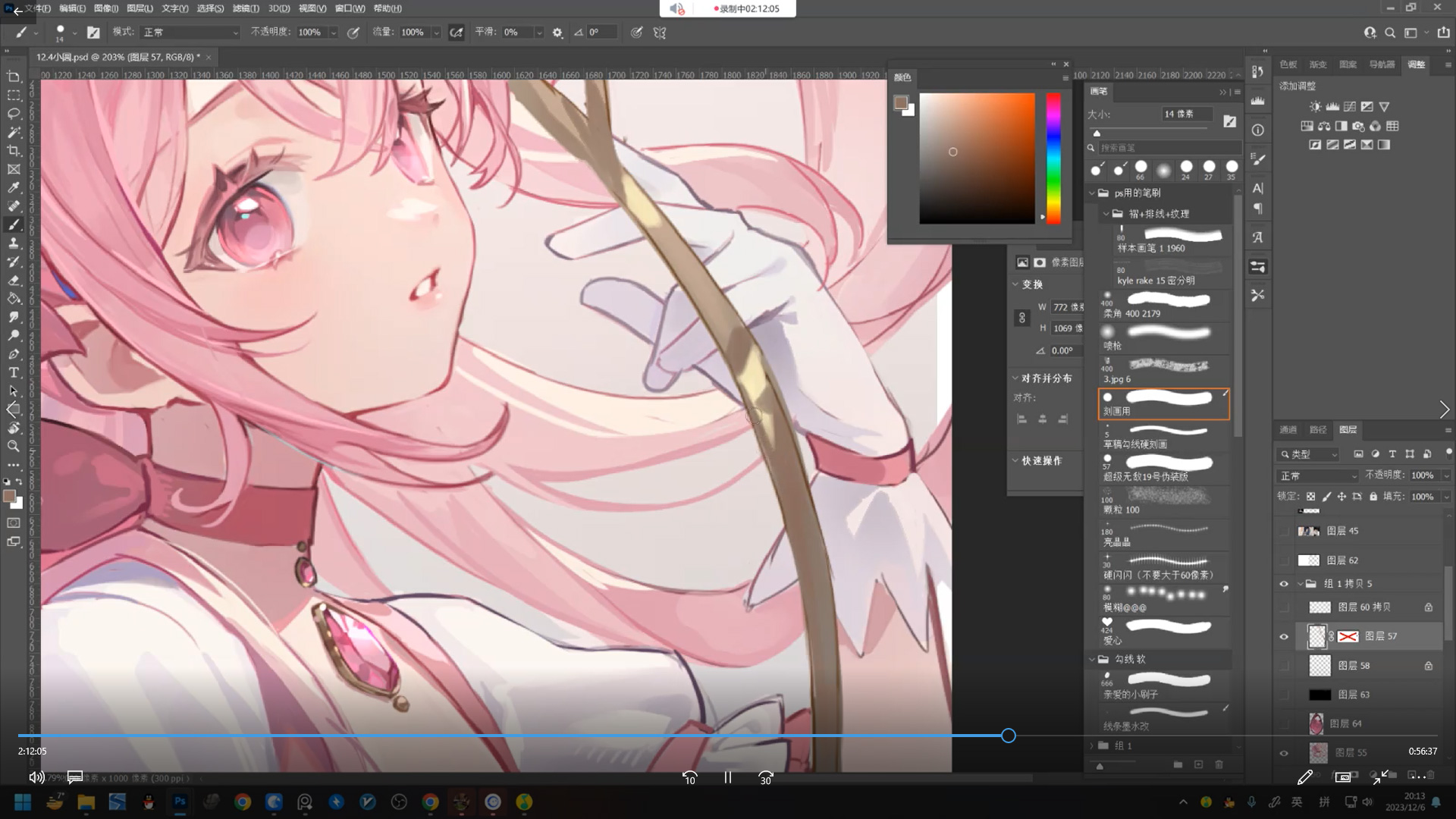The height and width of the screenshot is (819, 1456).
Task: Skip the video forward 30 seconds
Action: [766, 778]
